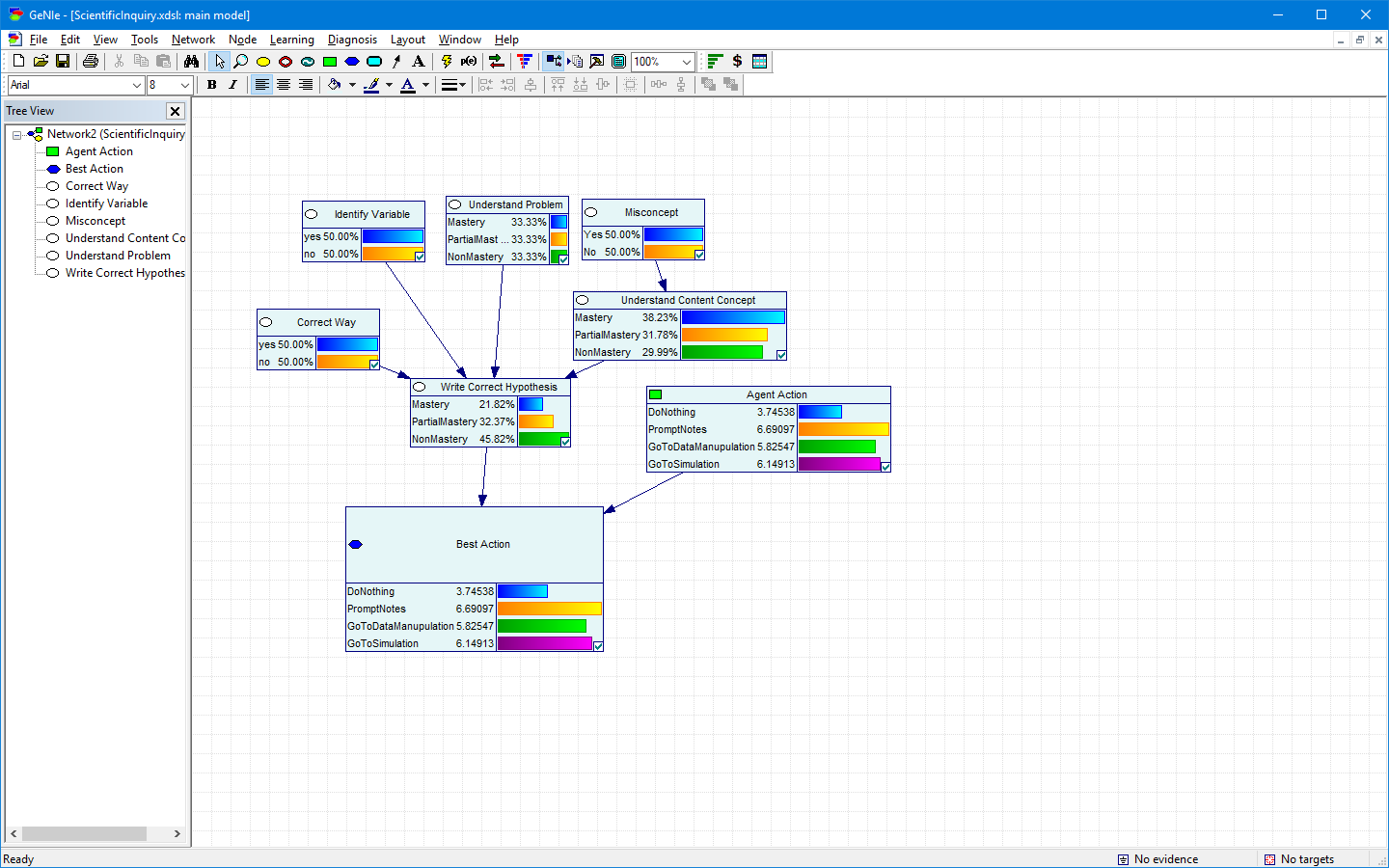This screenshot has width=1389, height=868.
Task: Toggle italic text formatting
Action: pyautogui.click(x=233, y=85)
